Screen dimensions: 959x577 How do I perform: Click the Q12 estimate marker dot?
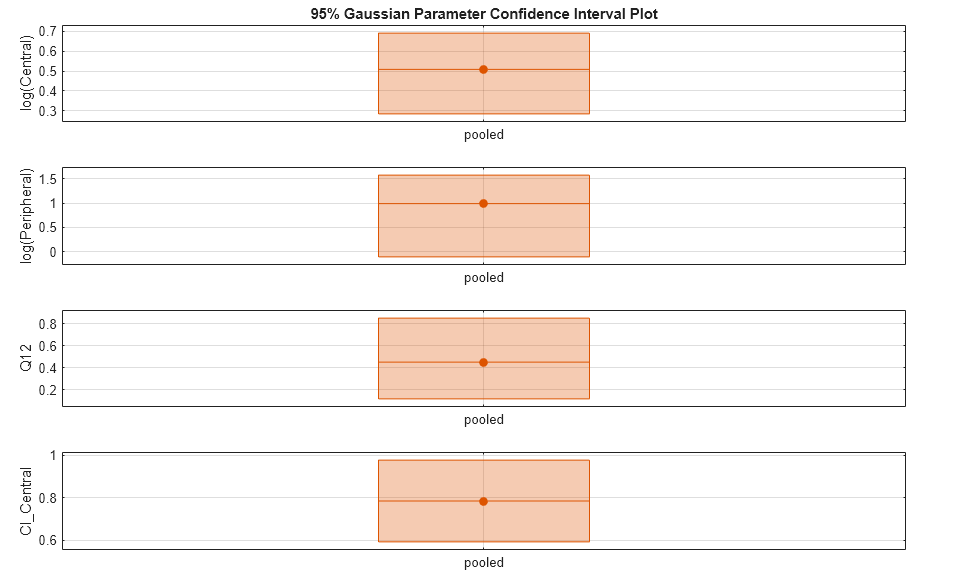pyautogui.click(x=483, y=362)
